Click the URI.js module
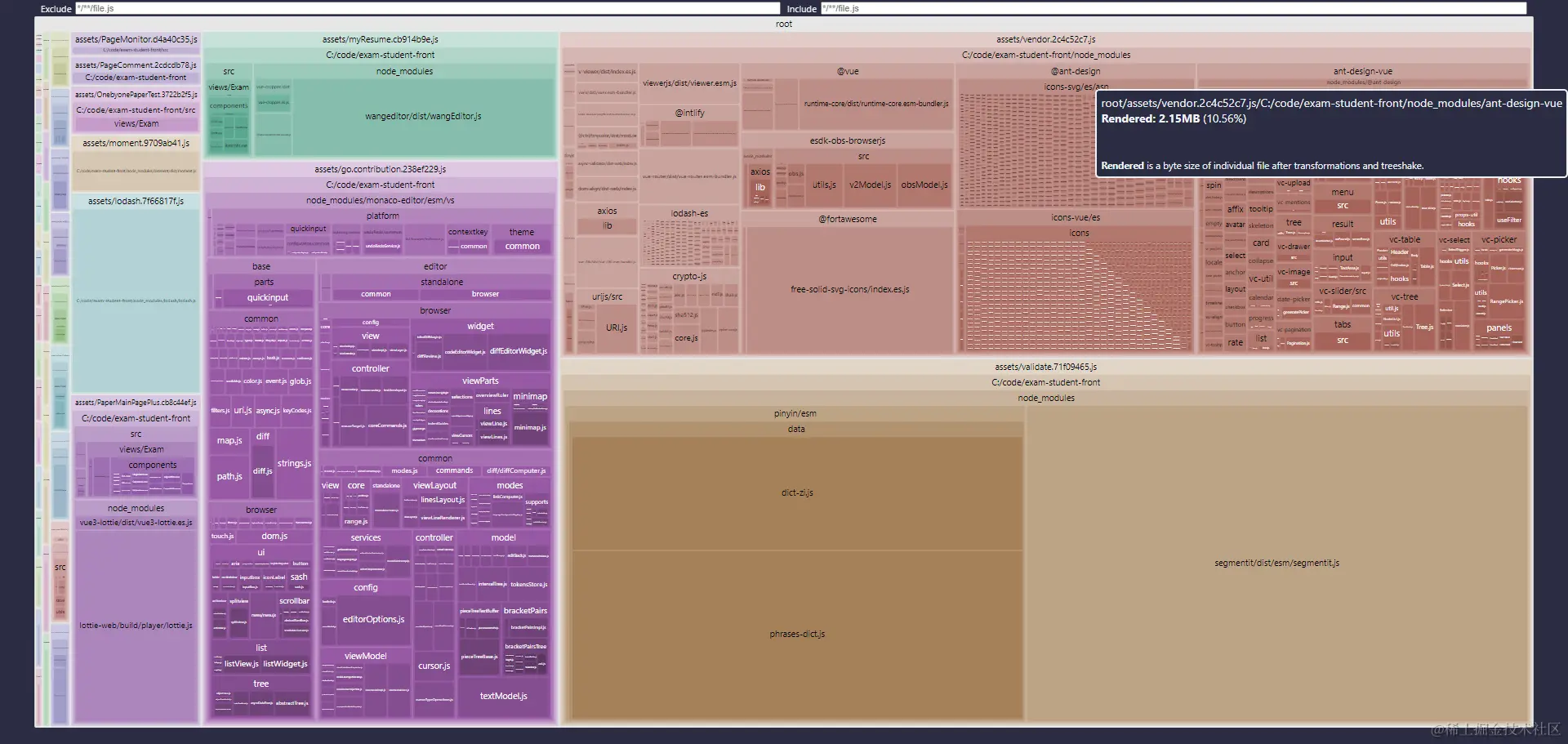The width and height of the screenshot is (1568, 744). click(x=617, y=327)
